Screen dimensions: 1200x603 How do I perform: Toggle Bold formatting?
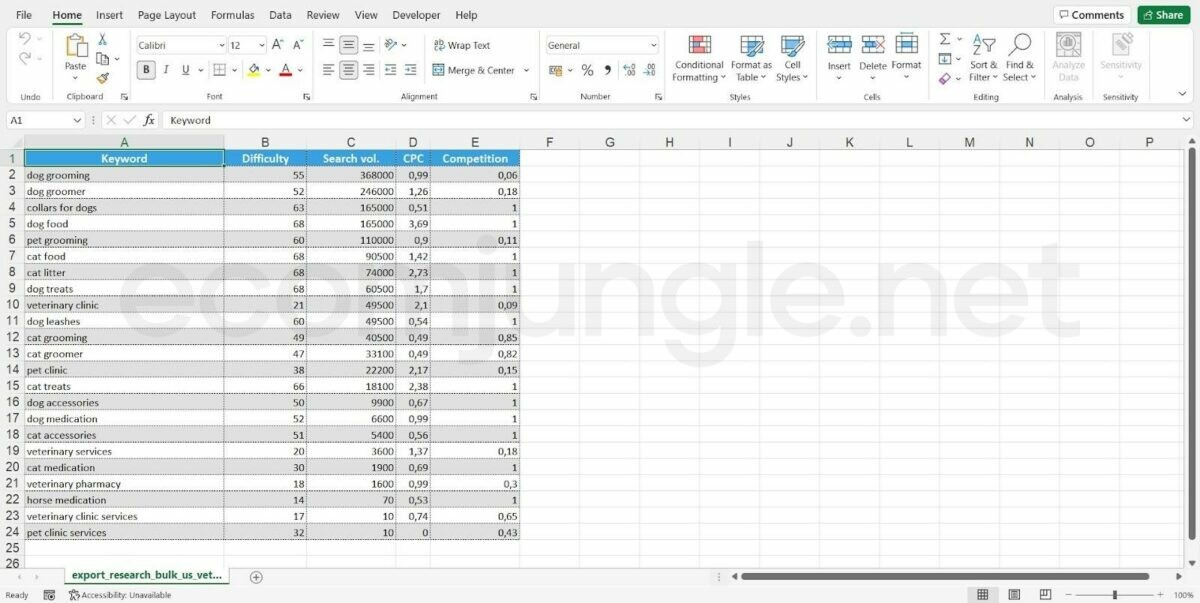pyautogui.click(x=146, y=70)
